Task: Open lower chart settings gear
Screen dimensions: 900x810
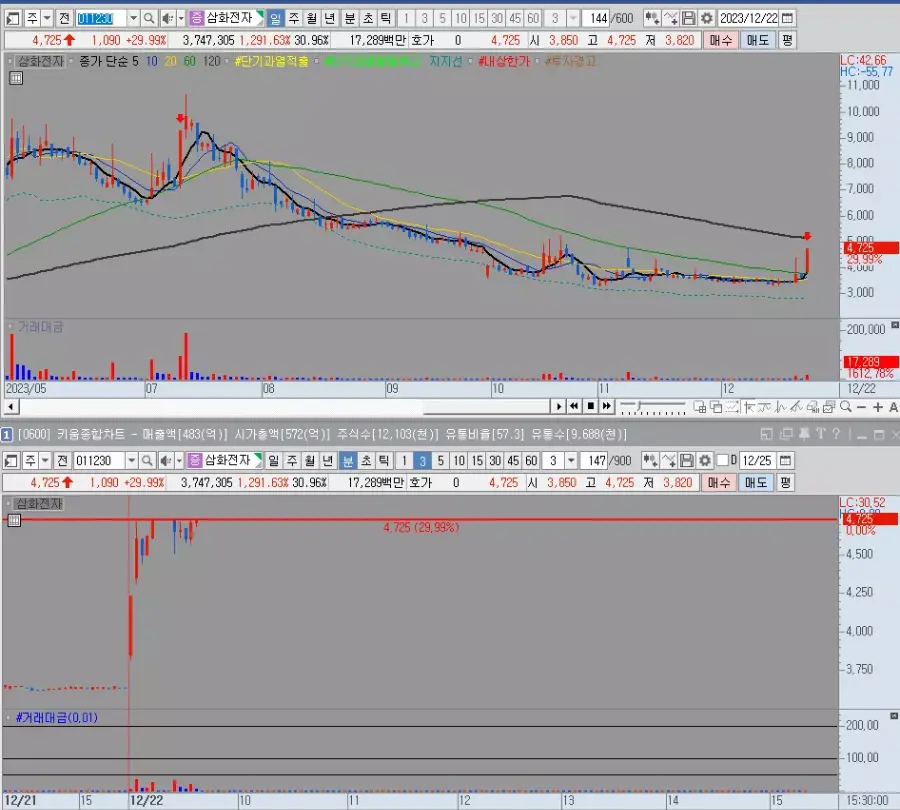Action: tap(705, 460)
